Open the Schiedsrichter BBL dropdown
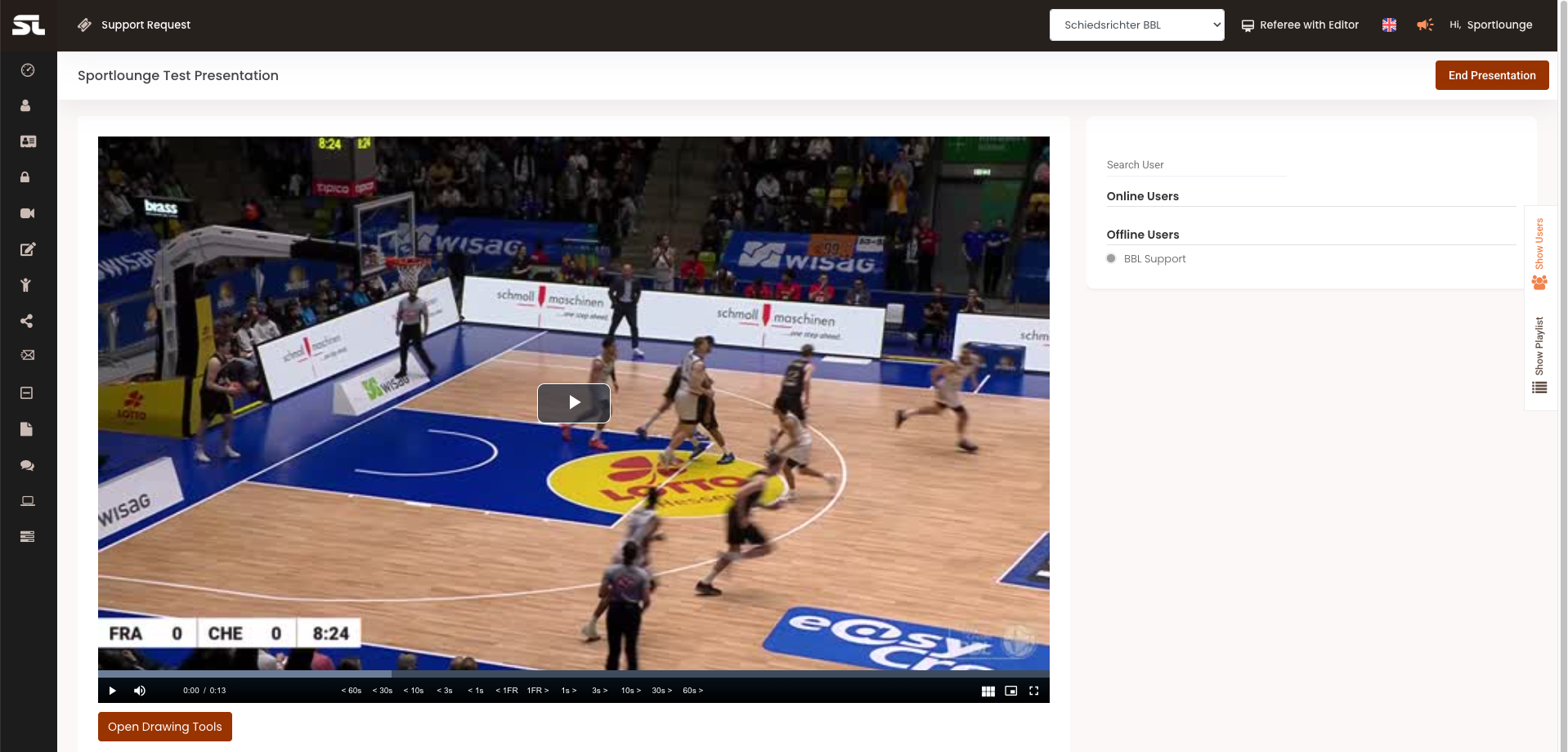The height and width of the screenshot is (752, 1568). point(1136,25)
